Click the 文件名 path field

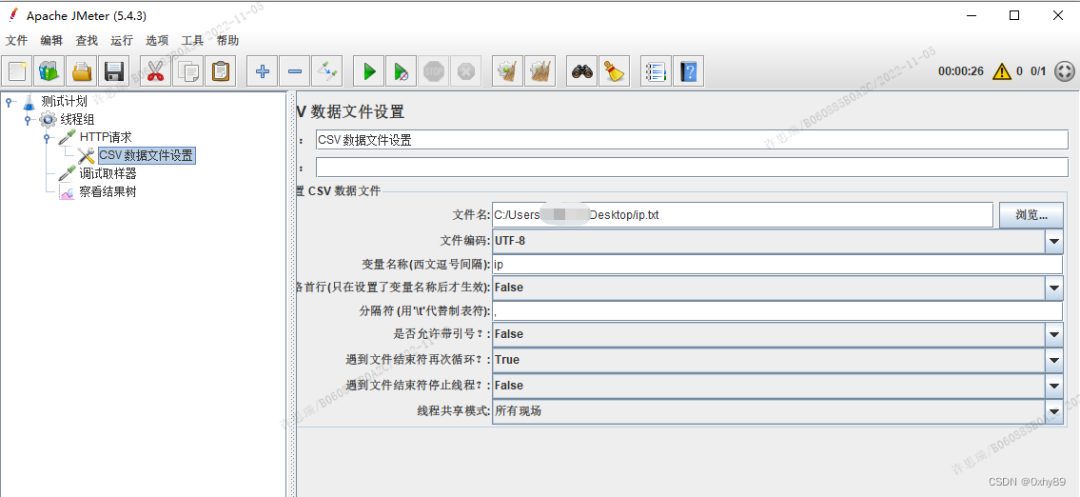click(742, 215)
